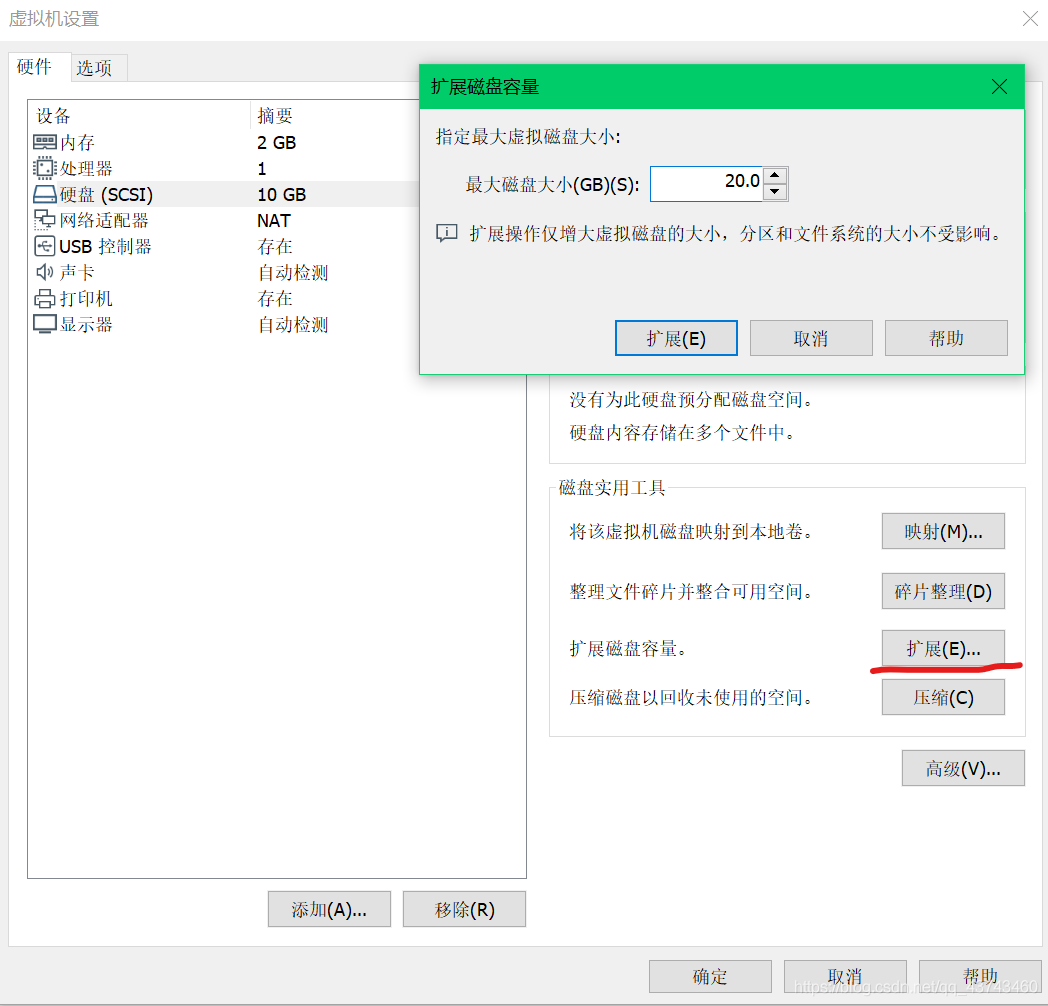Select the 硬盘 (SCSI) disk icon
Viewport: 1048px width, 1006px height.
pyautogui.click(x=44, y=194)
